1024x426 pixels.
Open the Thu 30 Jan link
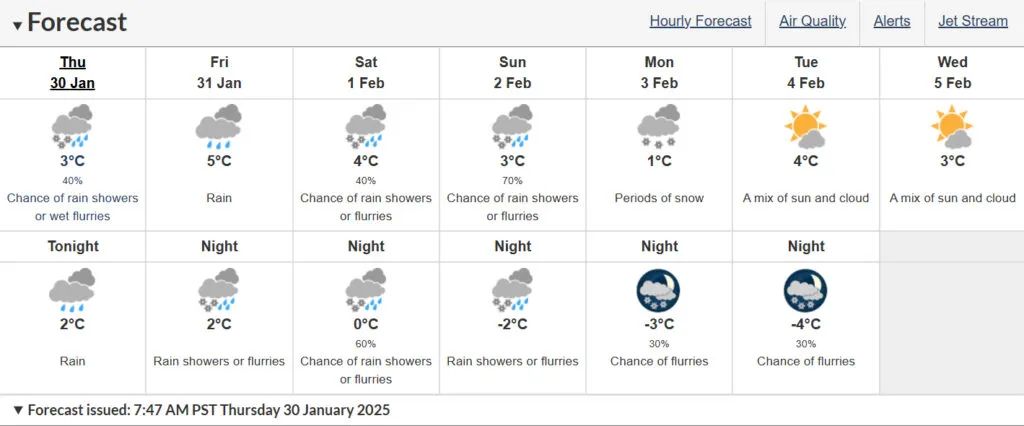pyautogui.click(x=72, y=73)
